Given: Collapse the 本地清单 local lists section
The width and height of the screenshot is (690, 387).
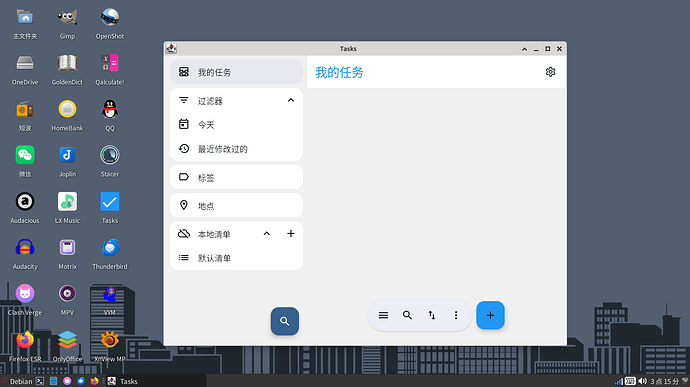Looking at the screenshot, I should (267, 234).
